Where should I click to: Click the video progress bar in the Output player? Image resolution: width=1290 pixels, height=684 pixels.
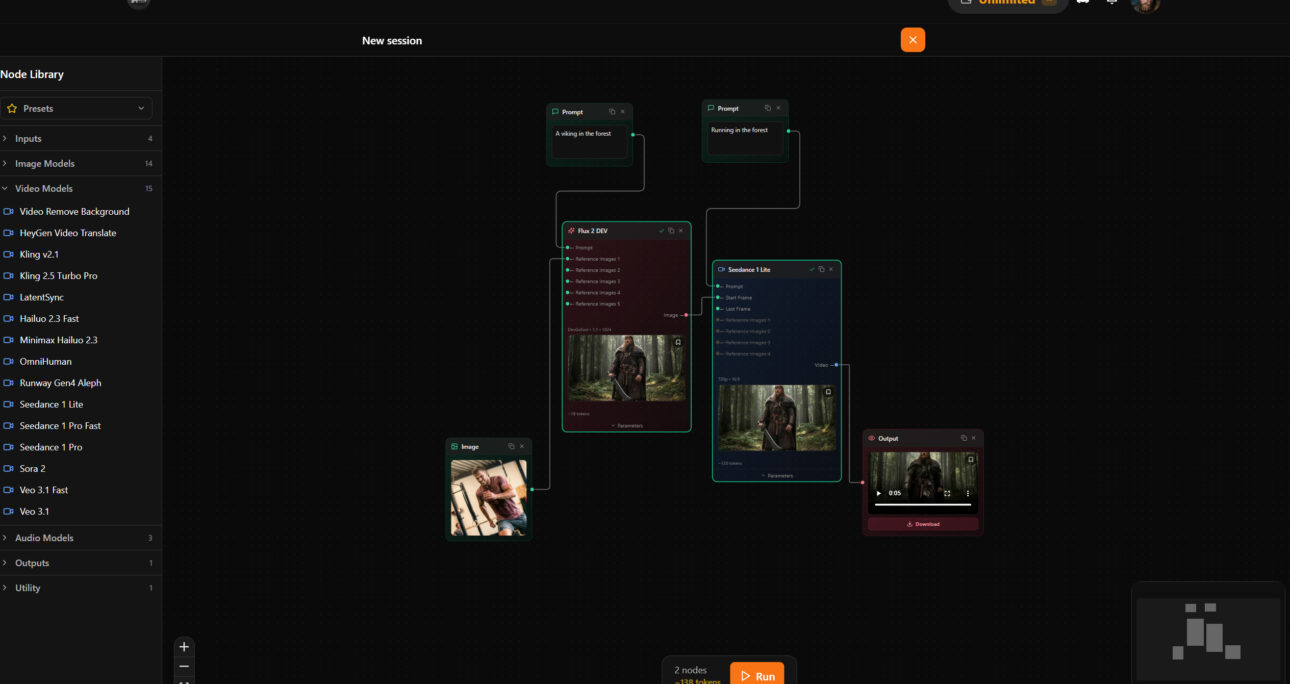click(x=922, y=505)
